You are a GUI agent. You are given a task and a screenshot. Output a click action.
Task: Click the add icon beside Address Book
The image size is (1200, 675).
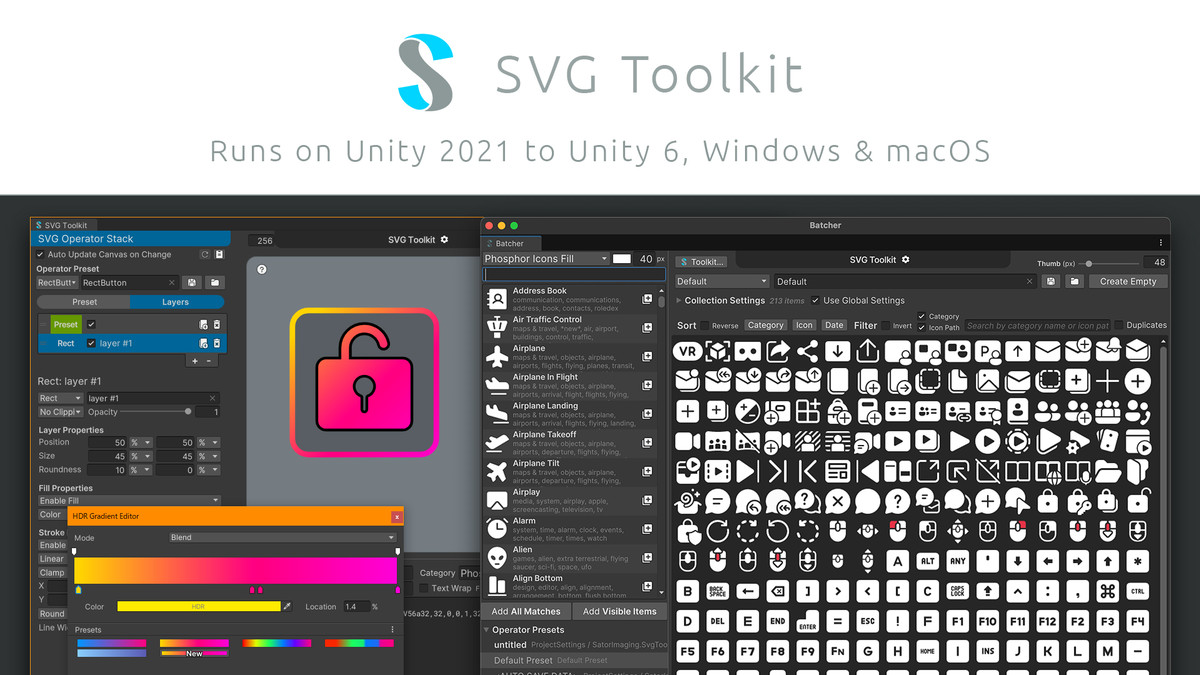(x=647, y=299)
